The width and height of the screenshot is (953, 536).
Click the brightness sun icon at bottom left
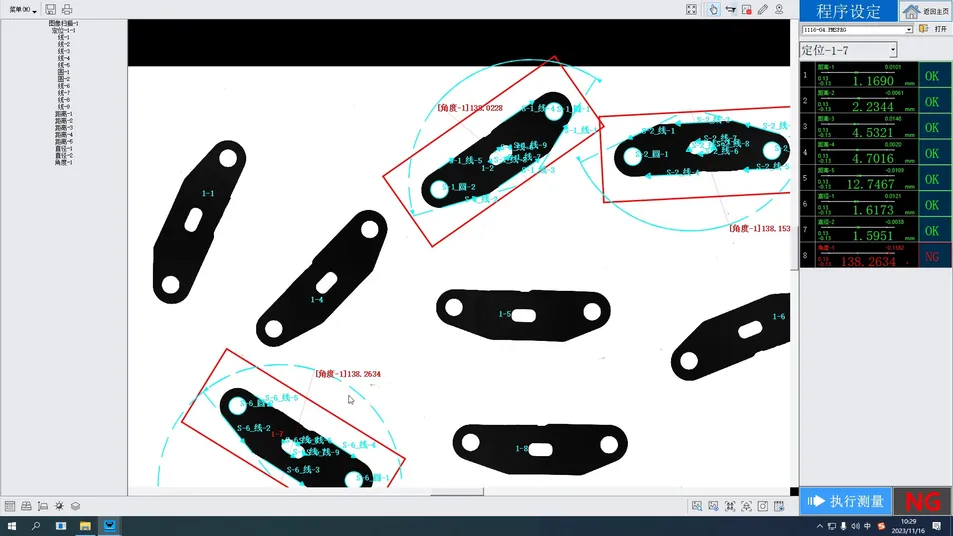[x=59, y=506]
